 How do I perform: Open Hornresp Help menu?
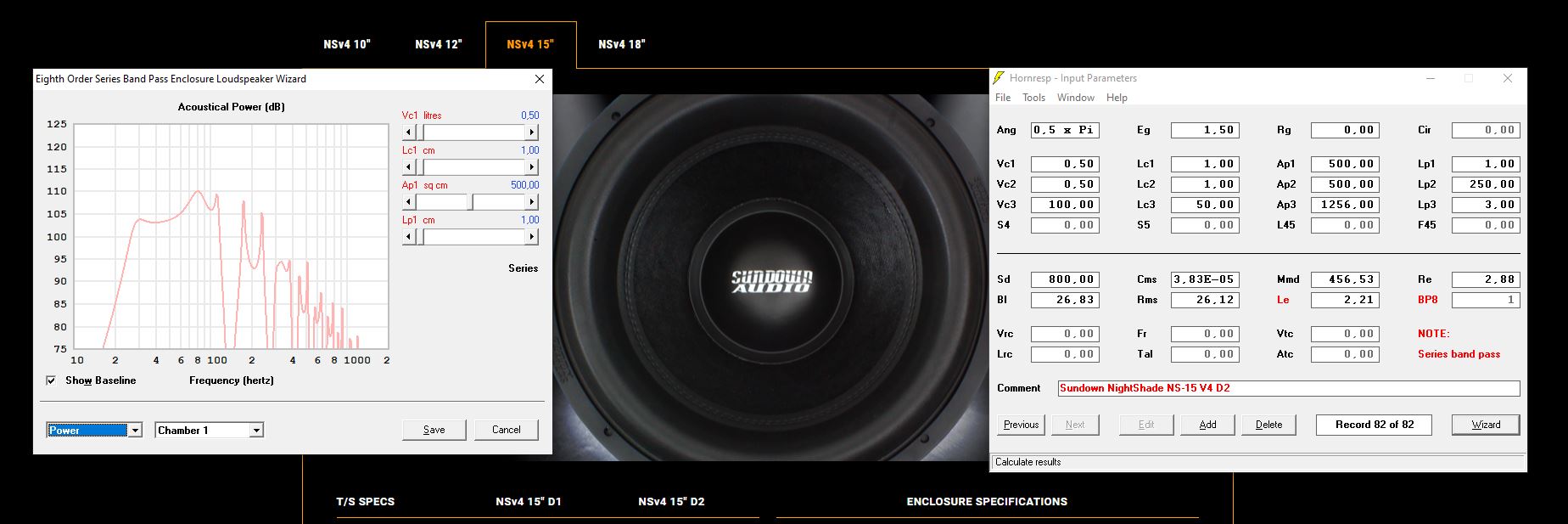pyautogui.click(x=1117, y=98)
